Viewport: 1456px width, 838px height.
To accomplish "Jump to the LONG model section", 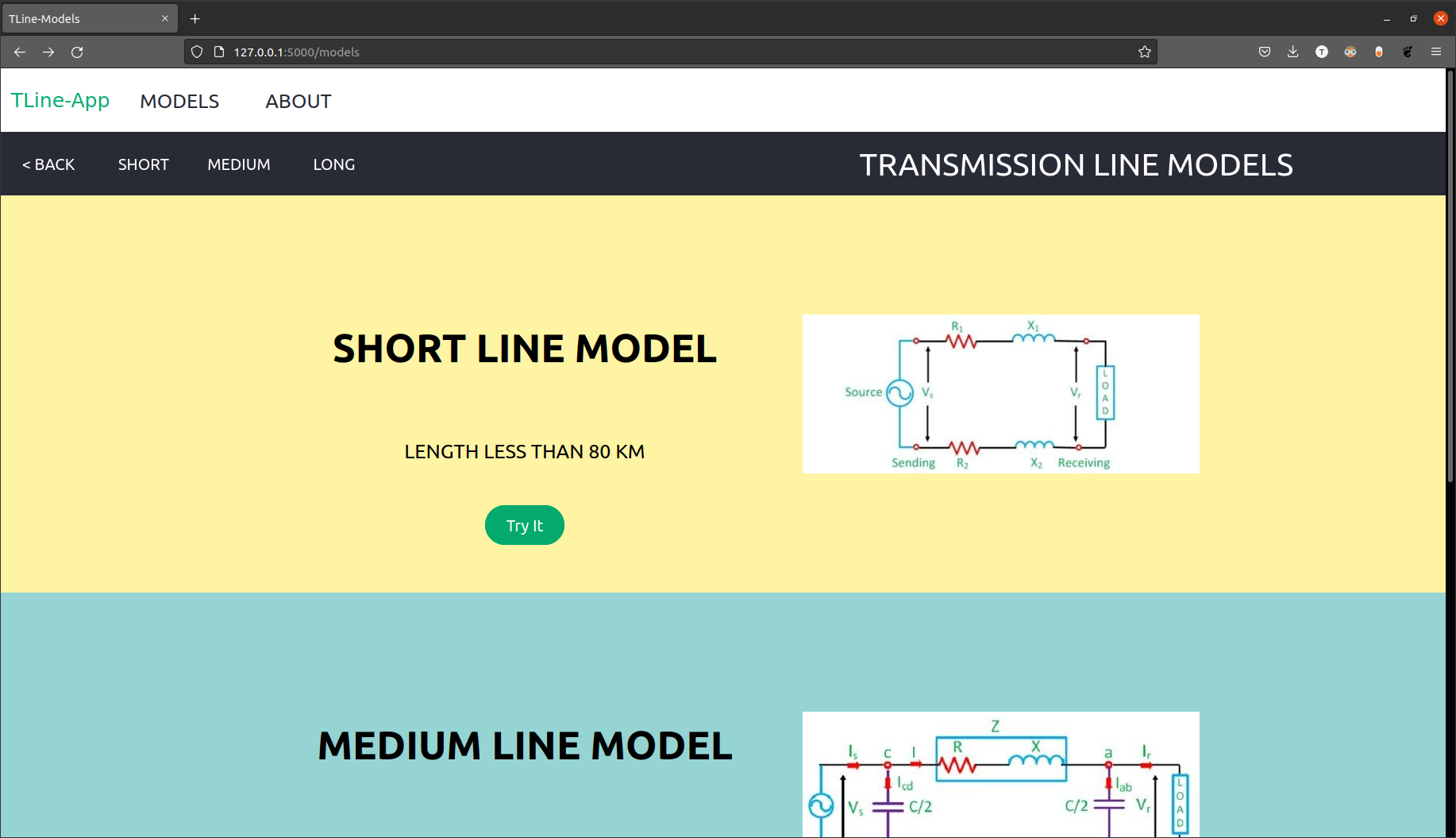I will pos(334,164).
